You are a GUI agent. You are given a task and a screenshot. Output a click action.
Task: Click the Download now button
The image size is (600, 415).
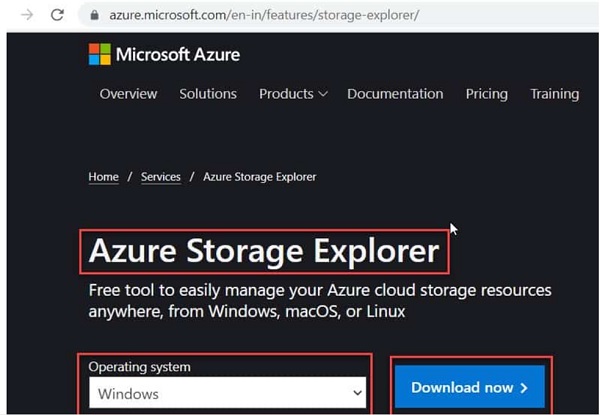(470, 387)
